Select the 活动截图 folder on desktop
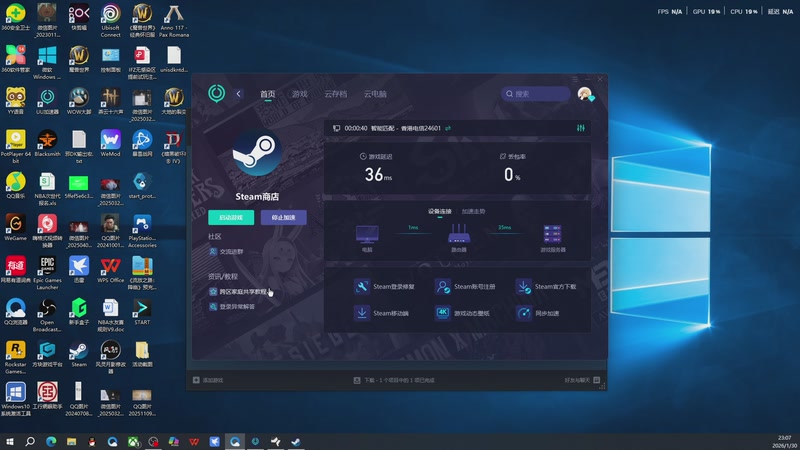 pos(142,354)
